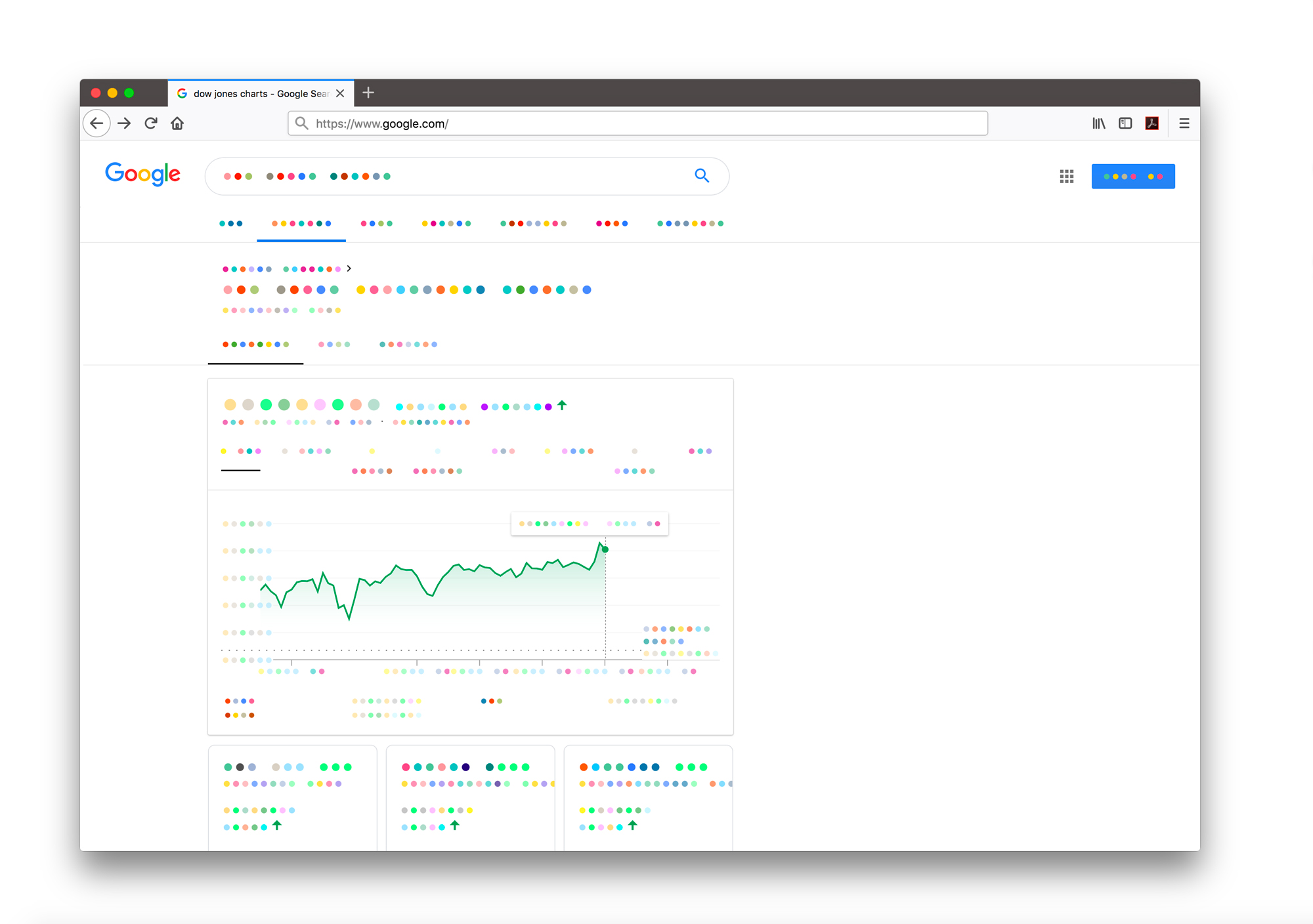Click the Google logo
1313x924 pixels.
(143, 174)
